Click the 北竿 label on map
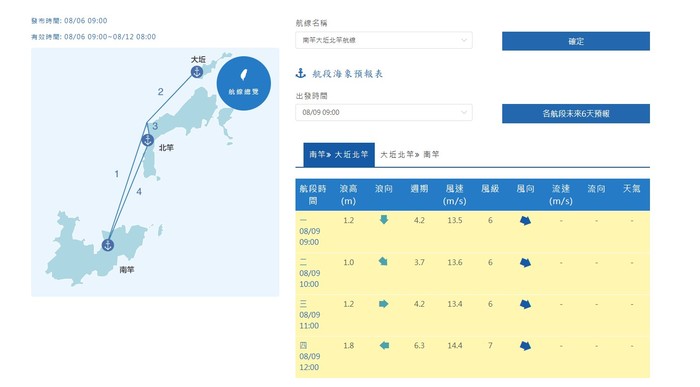Image resolution: width=700 pixels, height=387 pixels. coord(166,148)
